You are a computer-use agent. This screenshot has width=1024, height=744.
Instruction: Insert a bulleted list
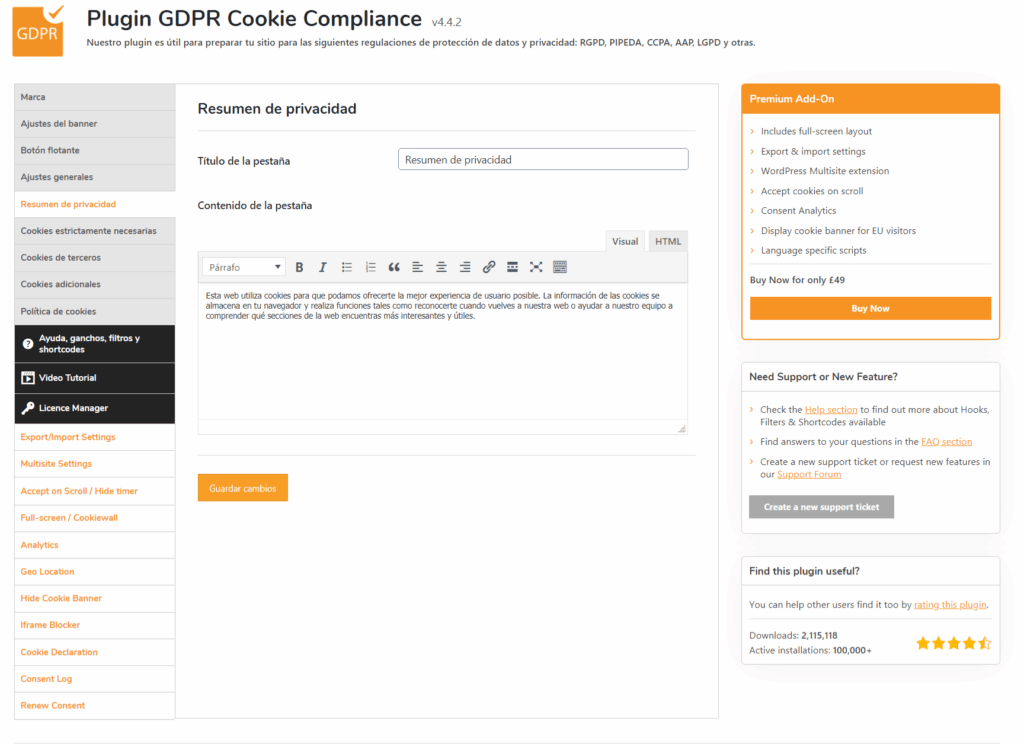pos(346,267)
